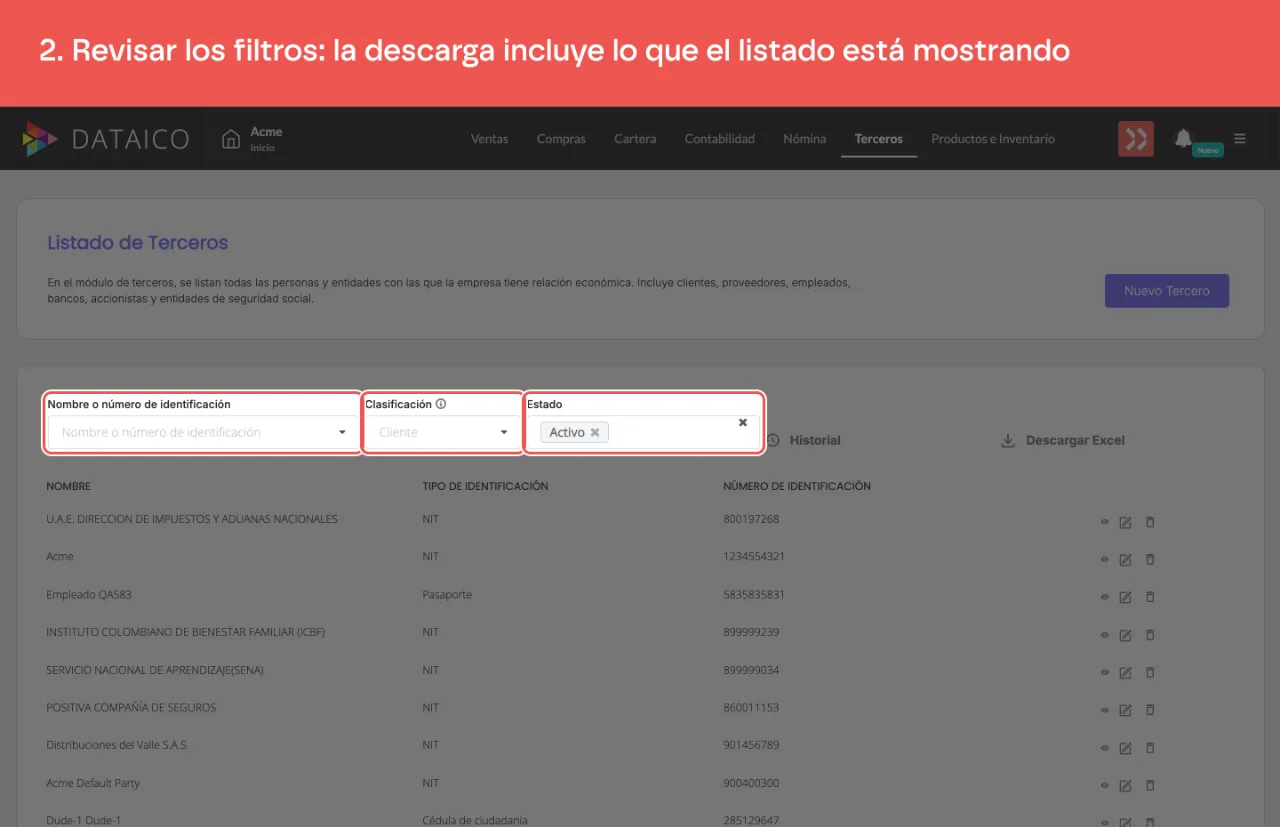Select the POSITIVA COMPAÑÍA DE SEGUROS name
Image resolution: width=1280 pixels, height=827 pixels.
[x=131, y=707]
